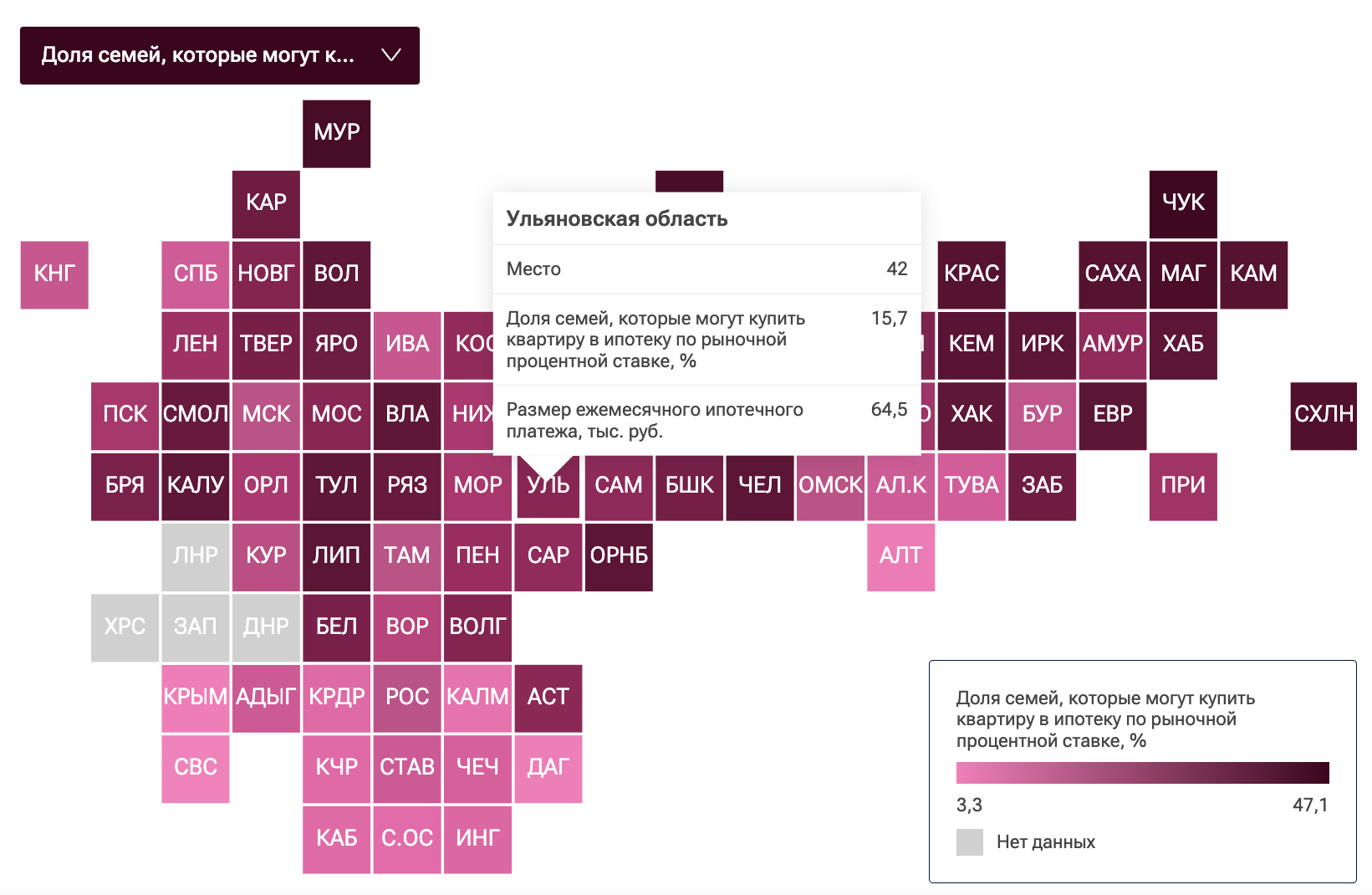The width and height of the screenshot is (1372, 895).
Task: Click the КАР region tile
Action: [x=266, y=203]
